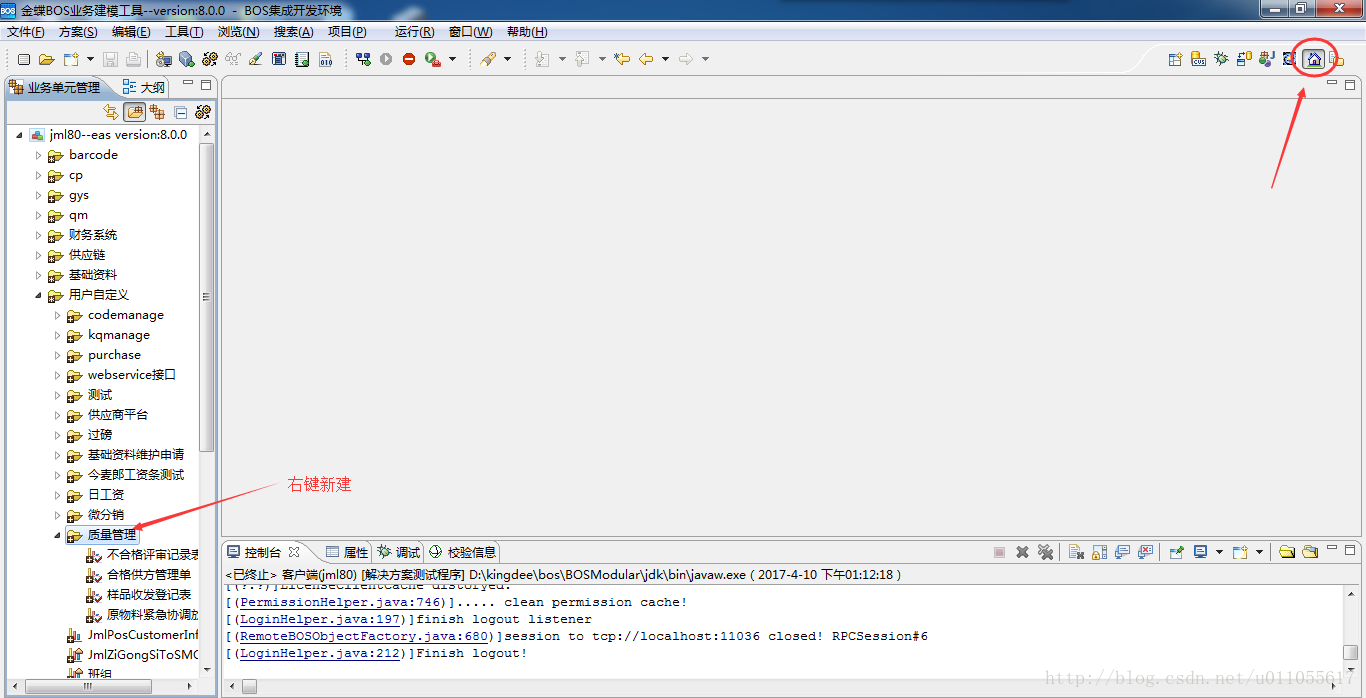Collapse the jml80--eas root node

pos(20,135)
